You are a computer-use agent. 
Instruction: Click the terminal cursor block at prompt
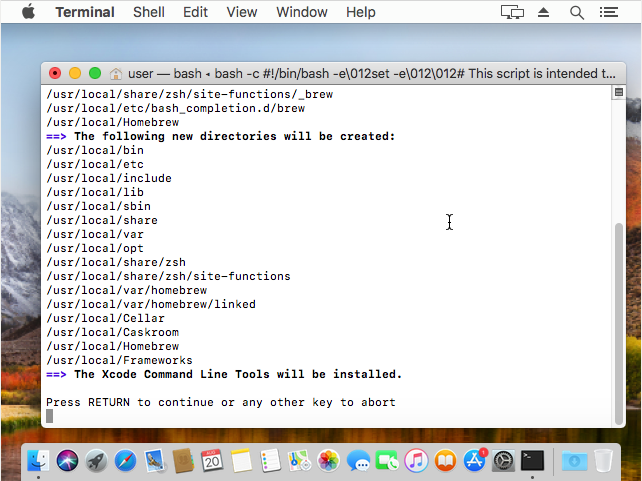[x=50, y=416]
